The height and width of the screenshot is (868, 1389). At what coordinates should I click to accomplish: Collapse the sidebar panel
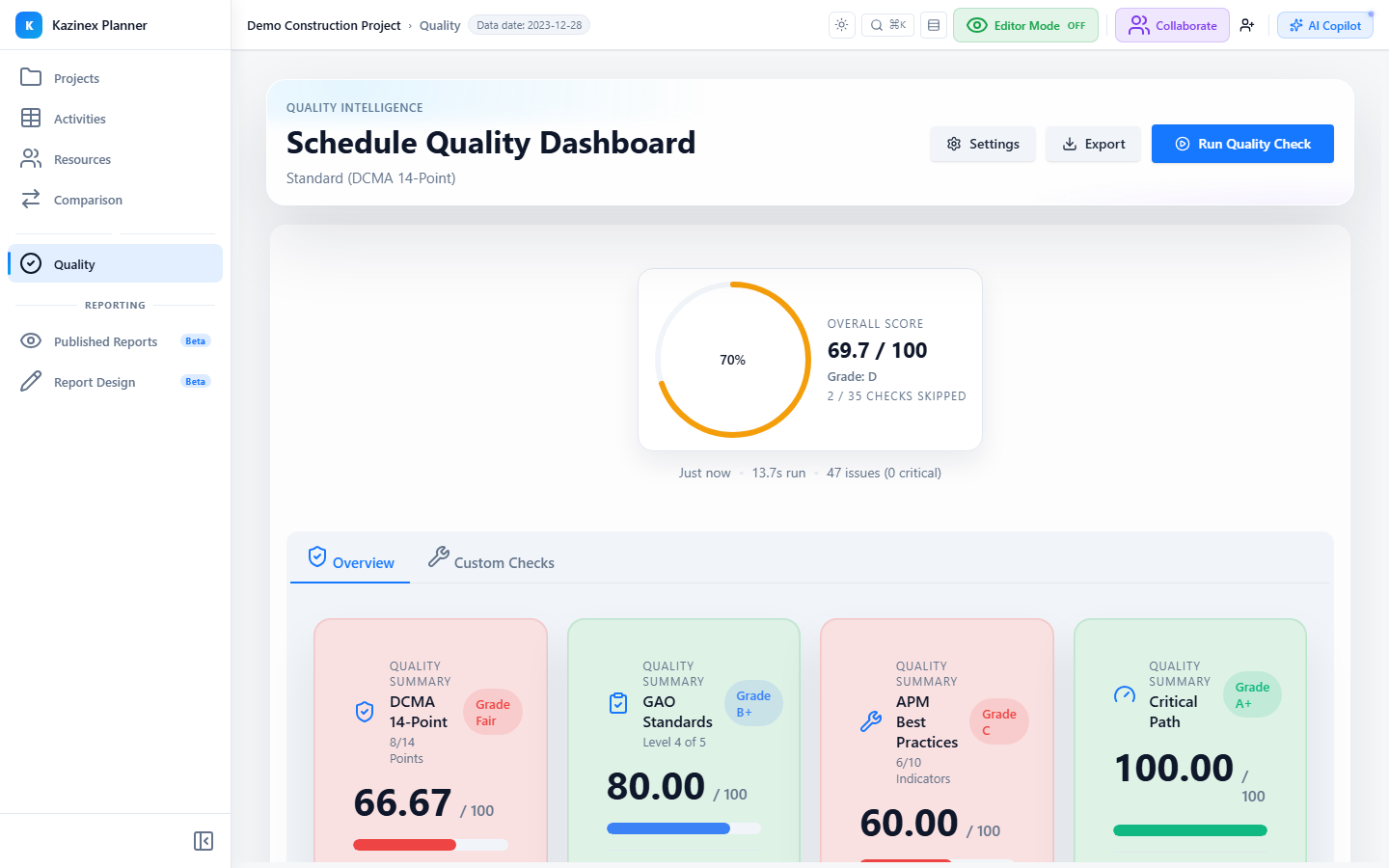[204, 841]
